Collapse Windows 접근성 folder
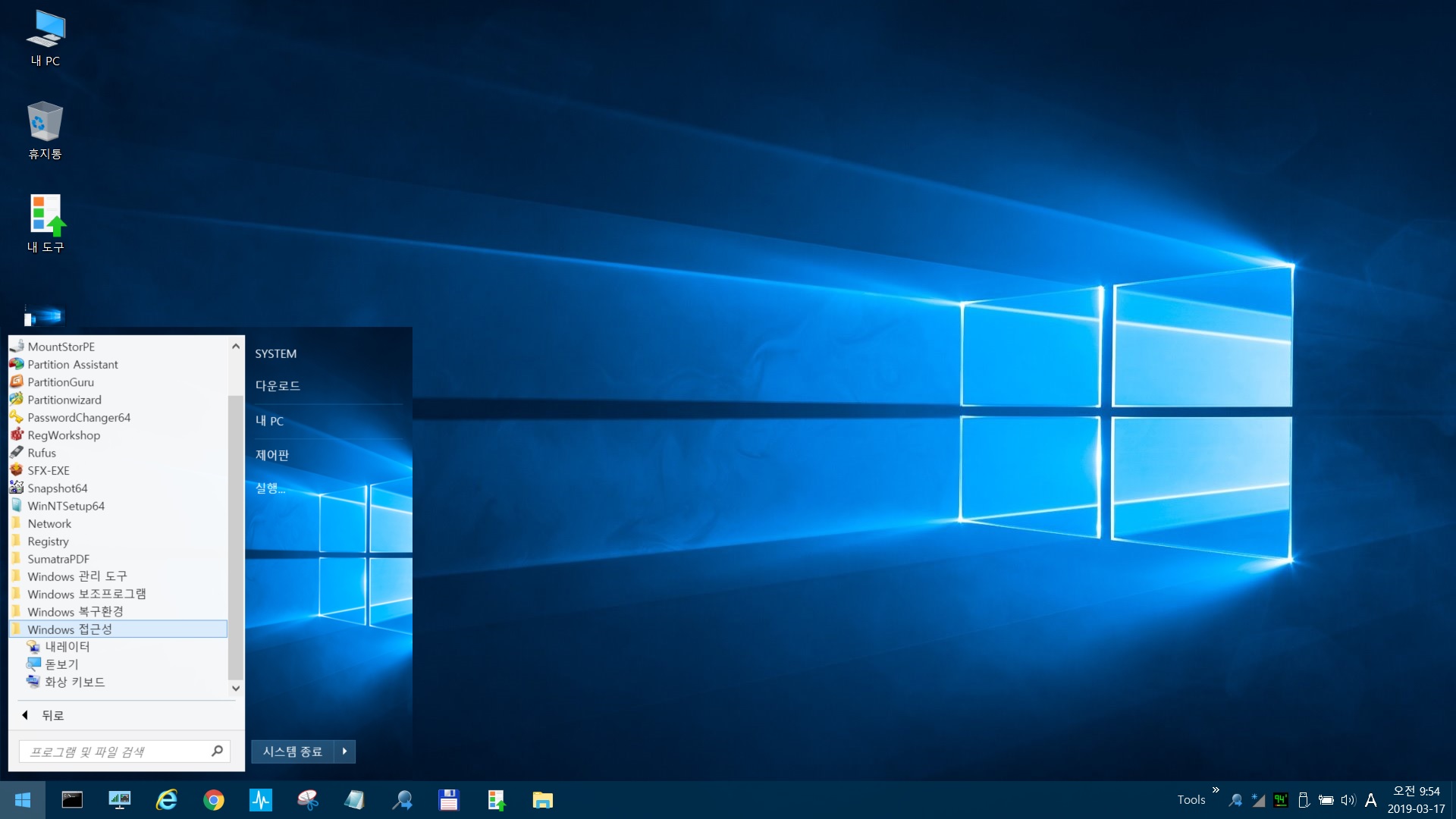 click(118, 629)
